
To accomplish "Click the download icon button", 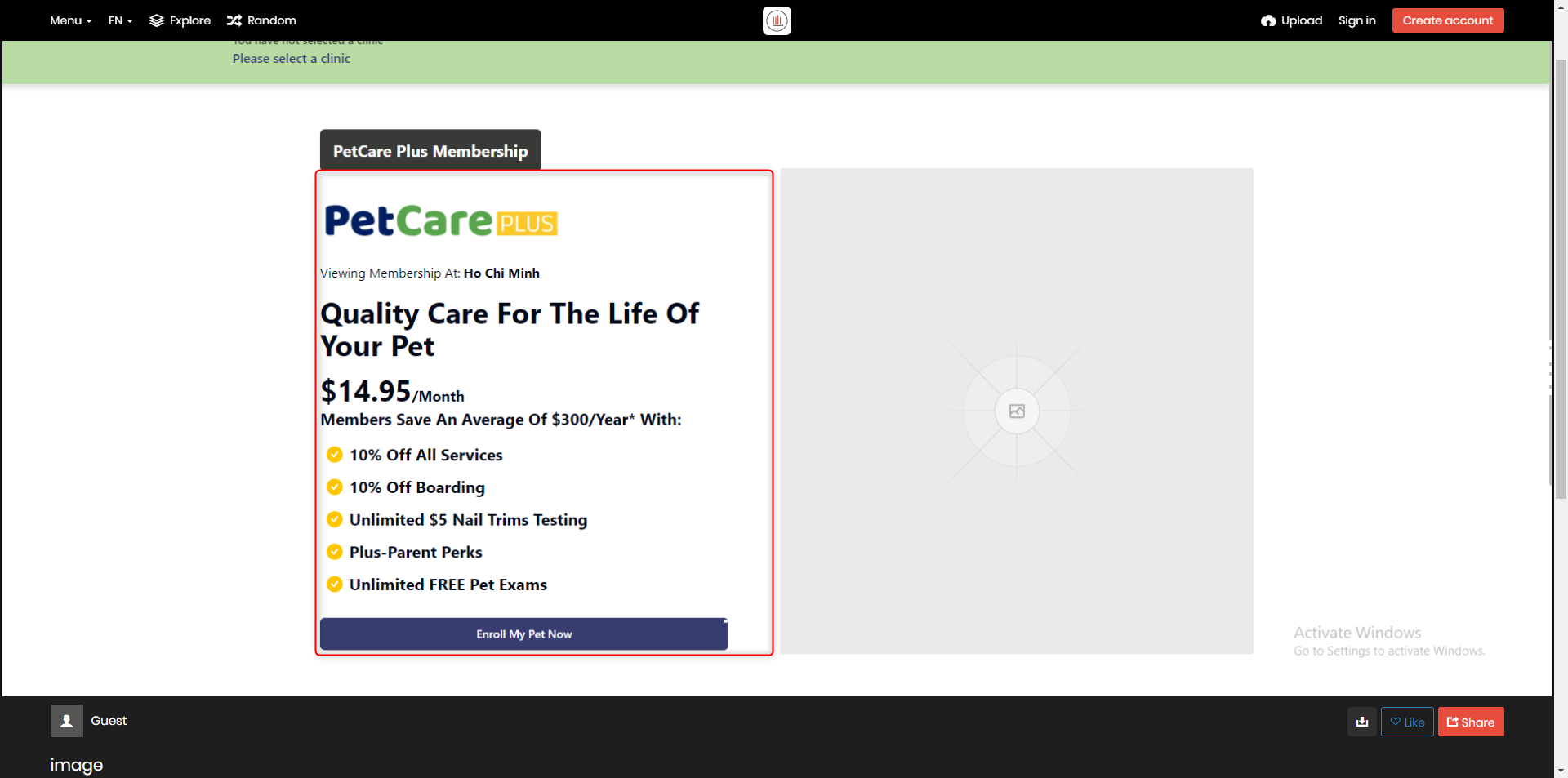I will pos(1361,722).
